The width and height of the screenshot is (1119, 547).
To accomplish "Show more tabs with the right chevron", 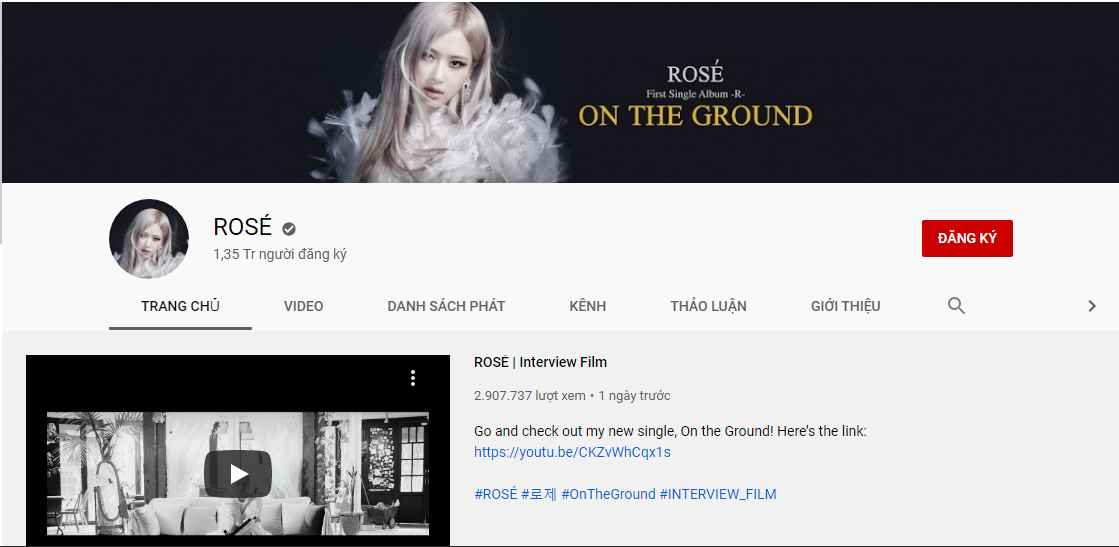I will click(x=1092, y=306).
